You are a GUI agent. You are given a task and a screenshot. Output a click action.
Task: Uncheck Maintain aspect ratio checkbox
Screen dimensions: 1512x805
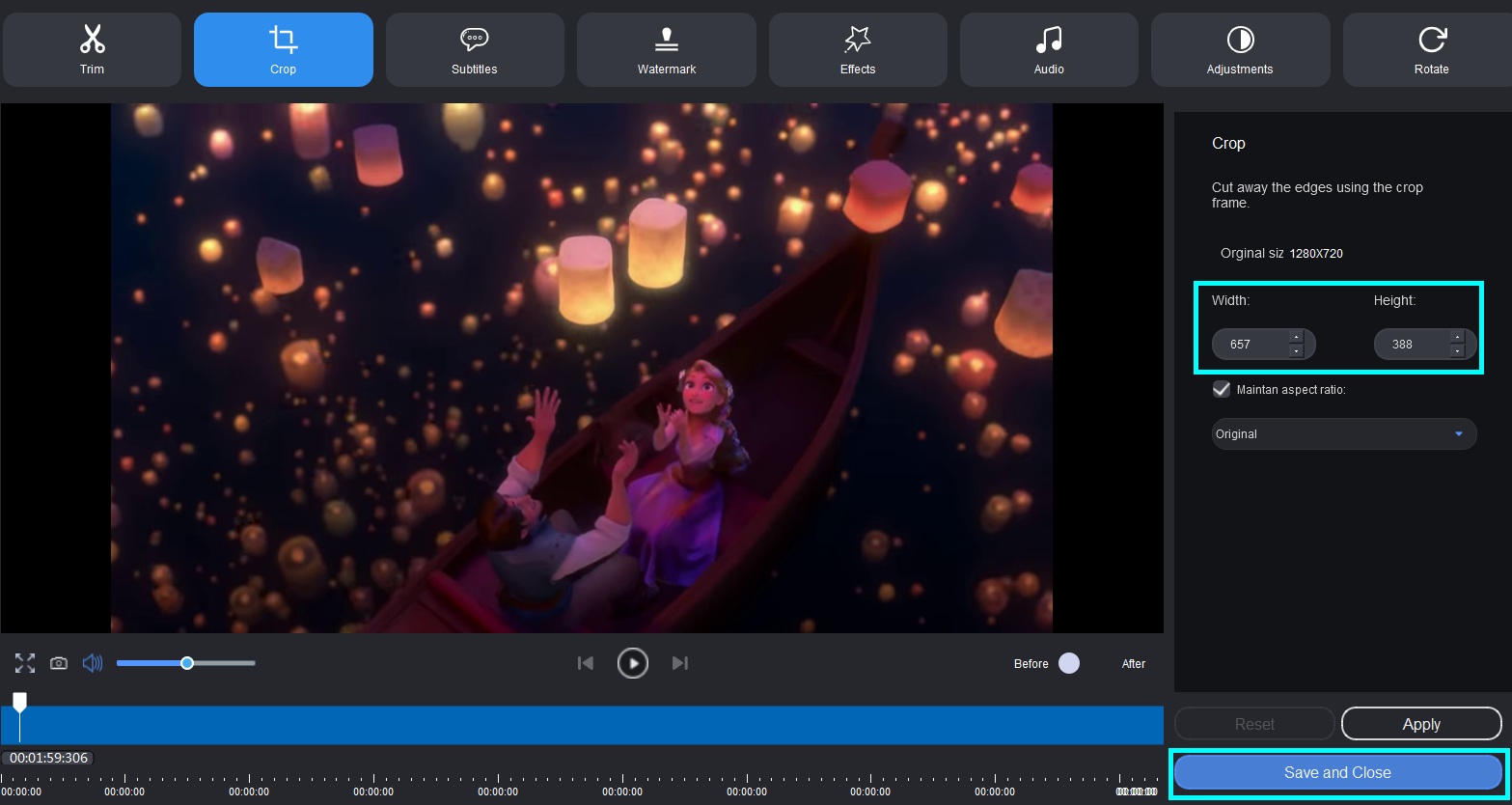pos(1222,389)
